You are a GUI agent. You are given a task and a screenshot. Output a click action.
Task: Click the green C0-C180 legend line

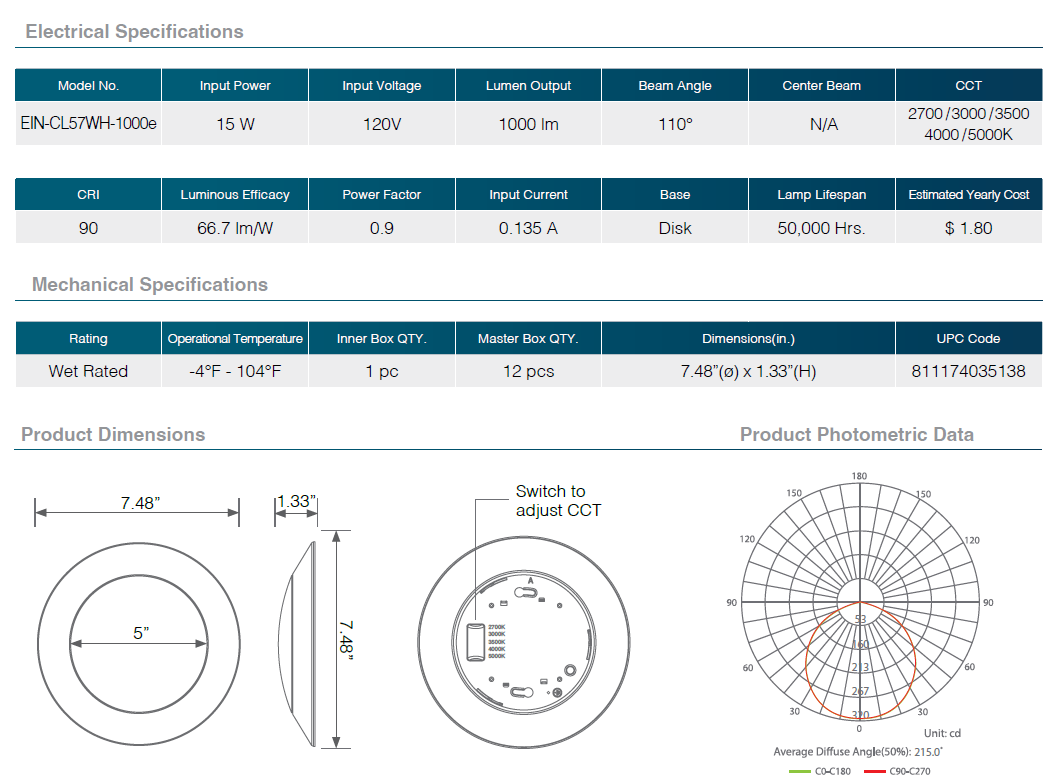(801, 770)
